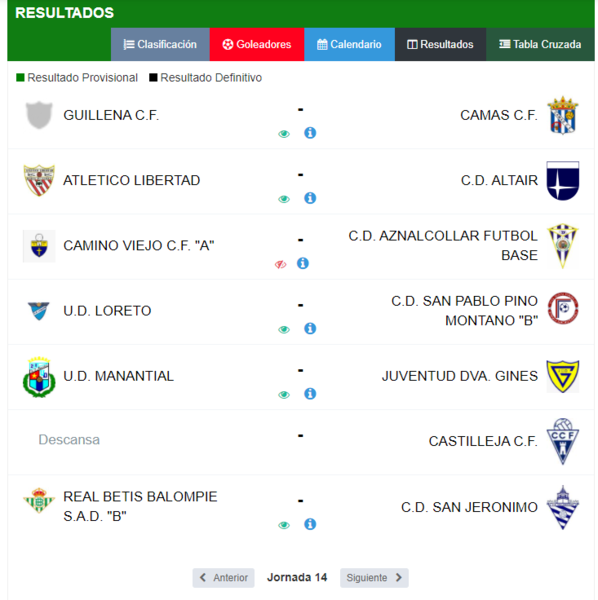This screenshot has width=598, height=600.
Task: Open the Goleadores tab
Action: (257, 44)
